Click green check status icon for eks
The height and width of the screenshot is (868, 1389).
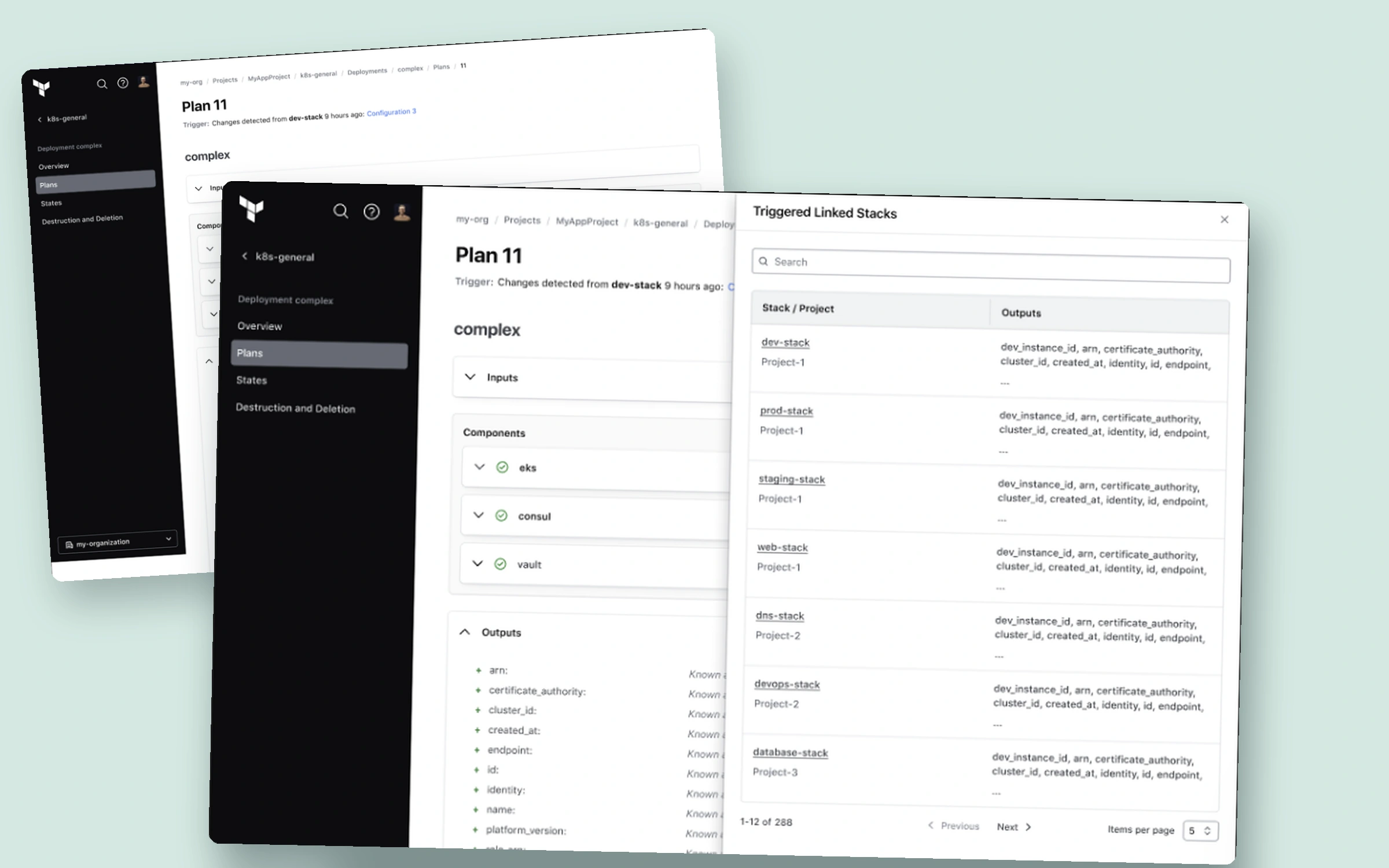502,467
